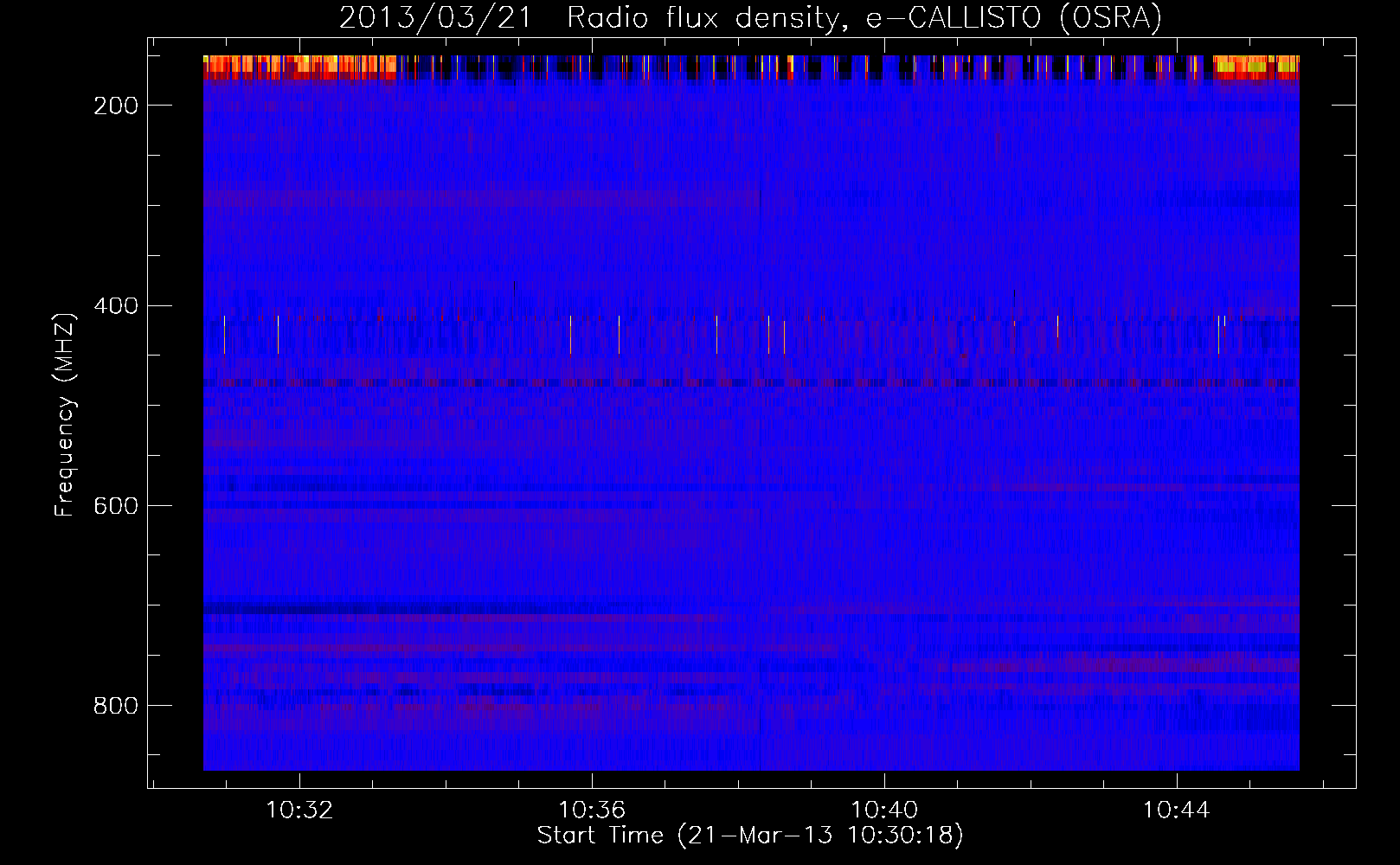Click the 10:32 time tick label

click(x=299, y=811)
